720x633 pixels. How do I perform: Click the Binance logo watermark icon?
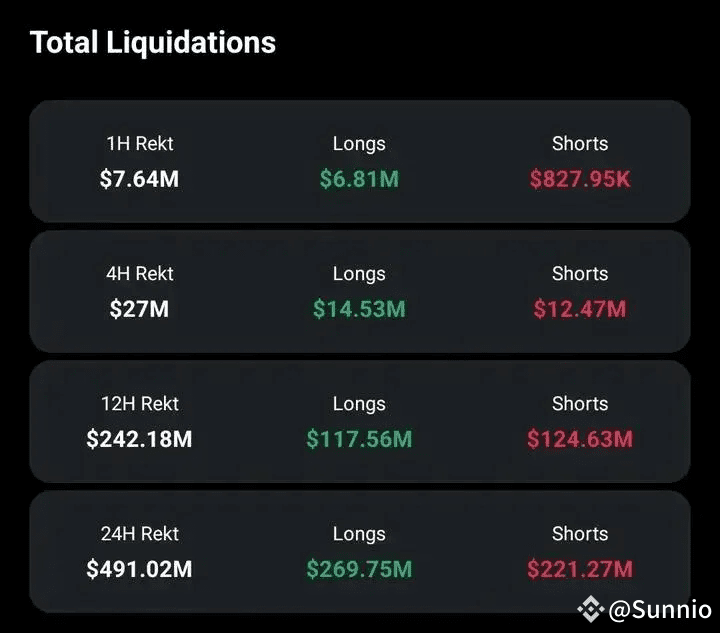point(591,609)
